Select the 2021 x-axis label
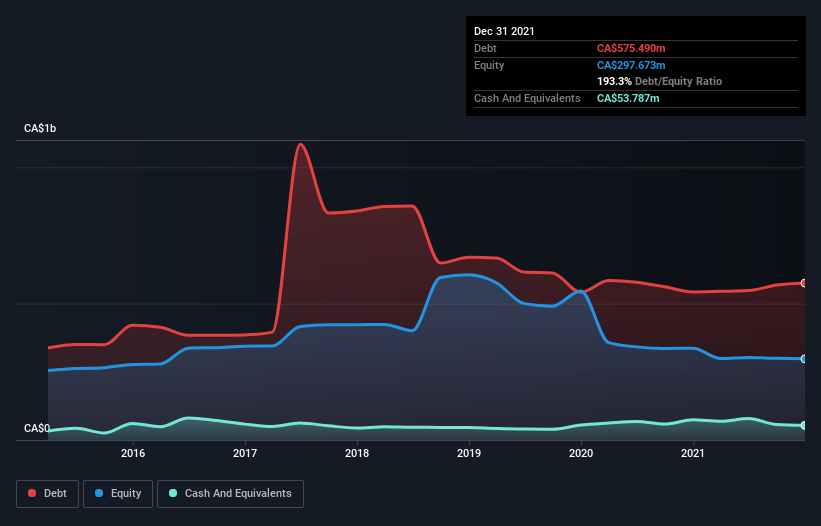Image resolution: width=821 pixels, height=526 pixels. 693,453
